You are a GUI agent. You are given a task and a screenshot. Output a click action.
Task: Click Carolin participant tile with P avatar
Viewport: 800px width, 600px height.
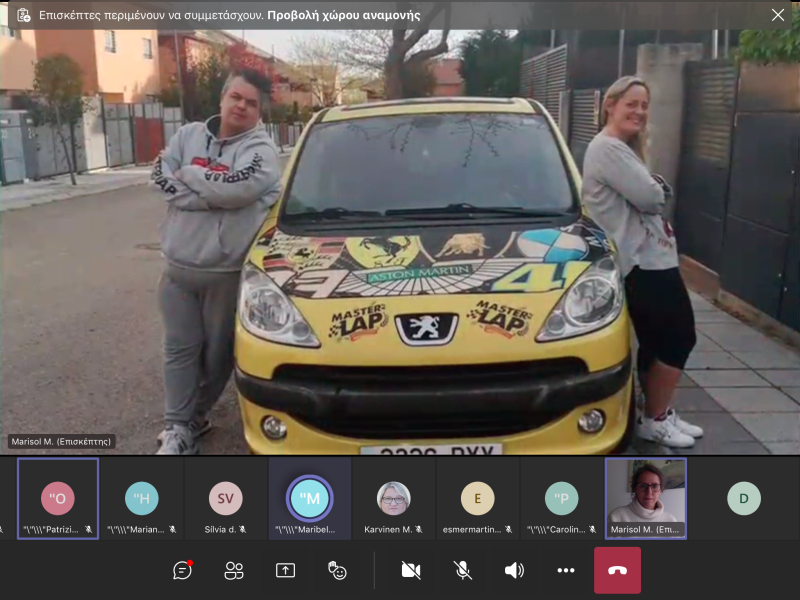561,498
